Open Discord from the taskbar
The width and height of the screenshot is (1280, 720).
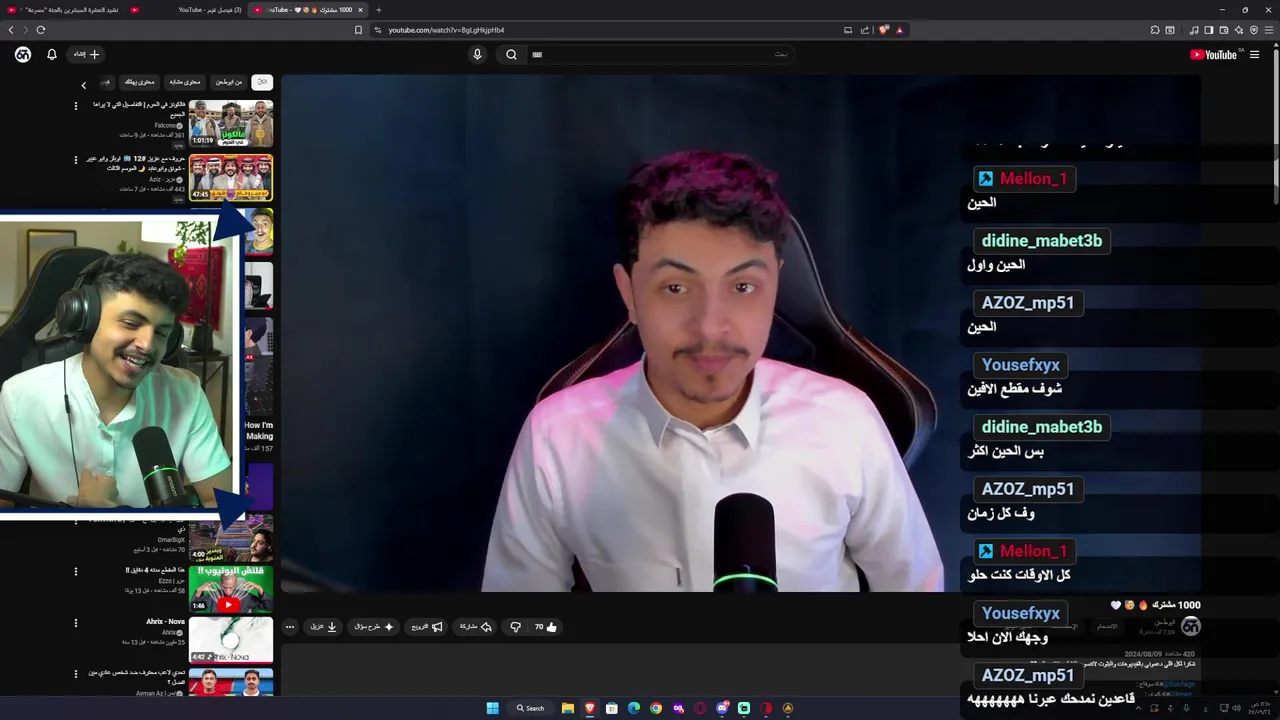point(722,708)
